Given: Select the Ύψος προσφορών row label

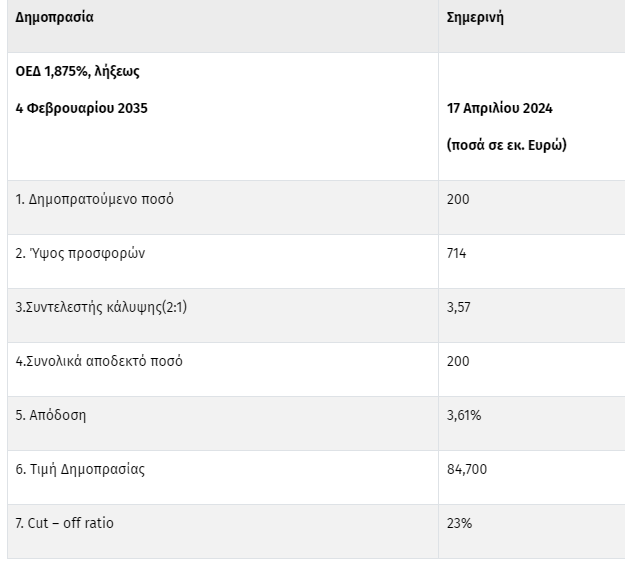Looking at the screenshot, I should tap(81, 253).
